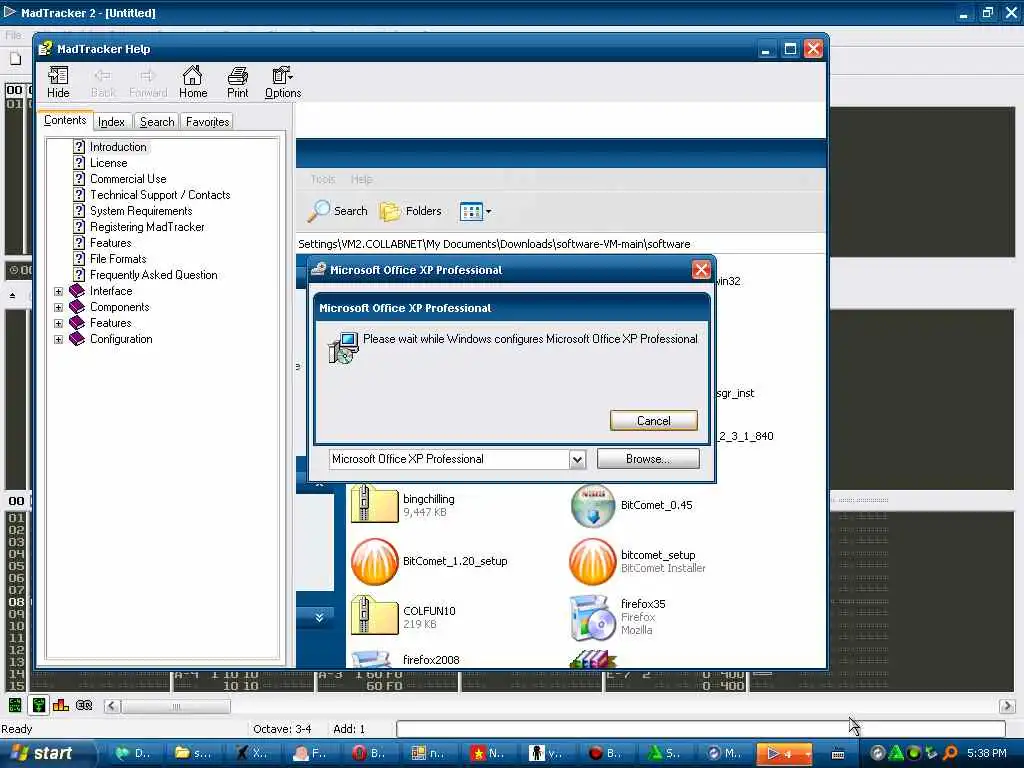Screen dimensions: 1024x768
Task: Open Technical Support / Contacts topic
Action: pos(160,195)
